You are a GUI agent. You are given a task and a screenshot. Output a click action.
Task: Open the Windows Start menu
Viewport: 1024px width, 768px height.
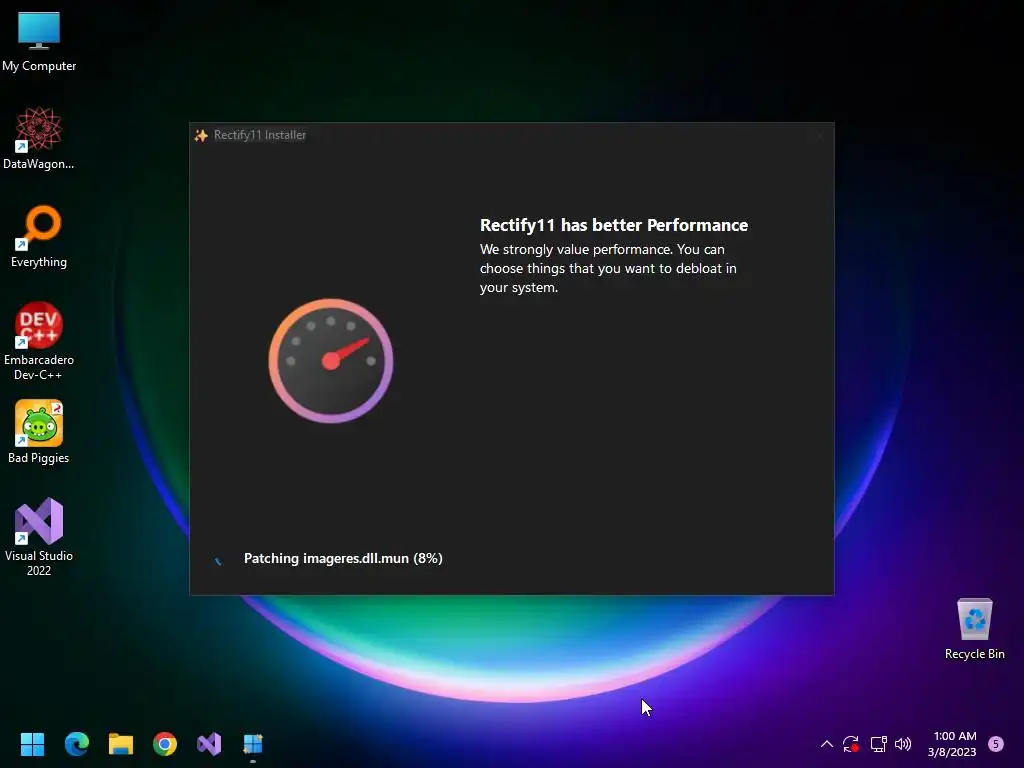32,744
